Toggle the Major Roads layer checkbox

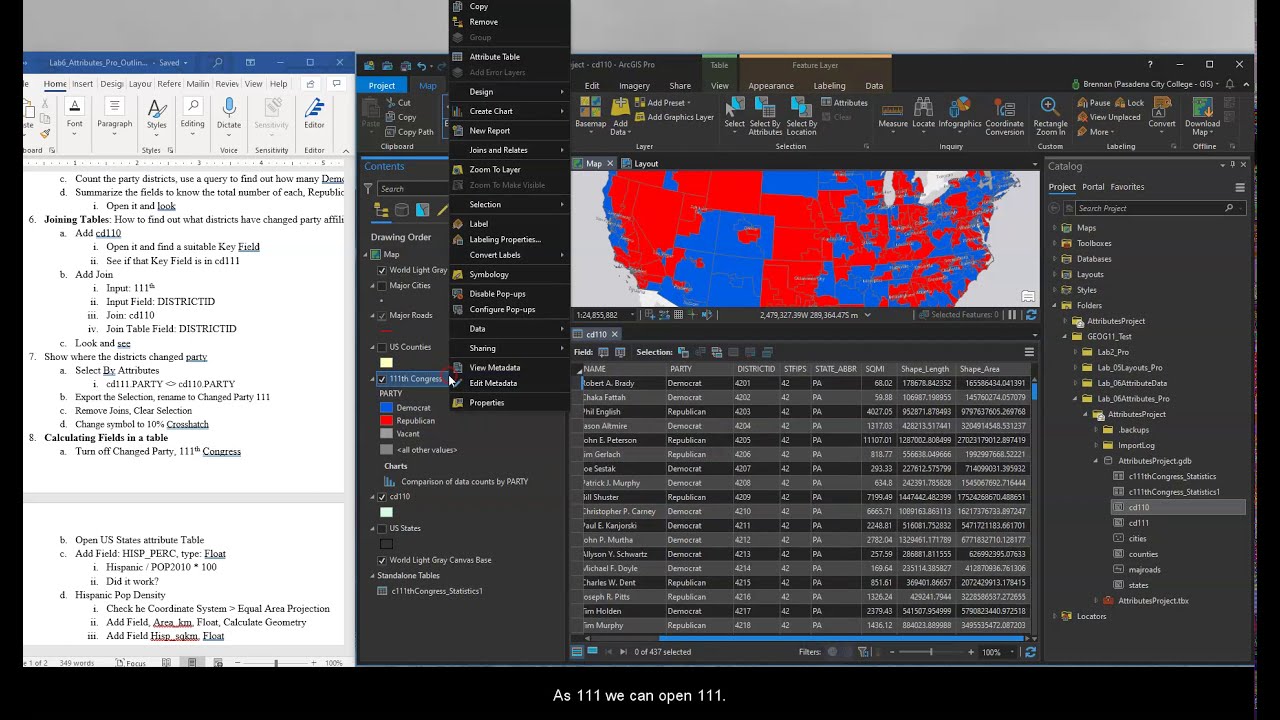point(381,316)
